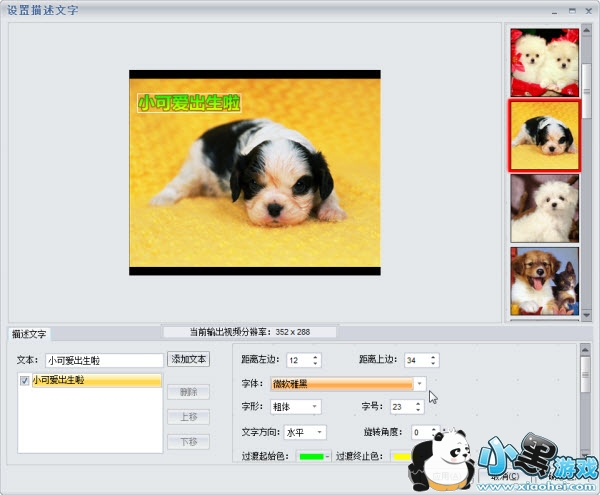Select the black and white puppy thumbnail
The width and height of the screenshot is (600, 495).
544,135
